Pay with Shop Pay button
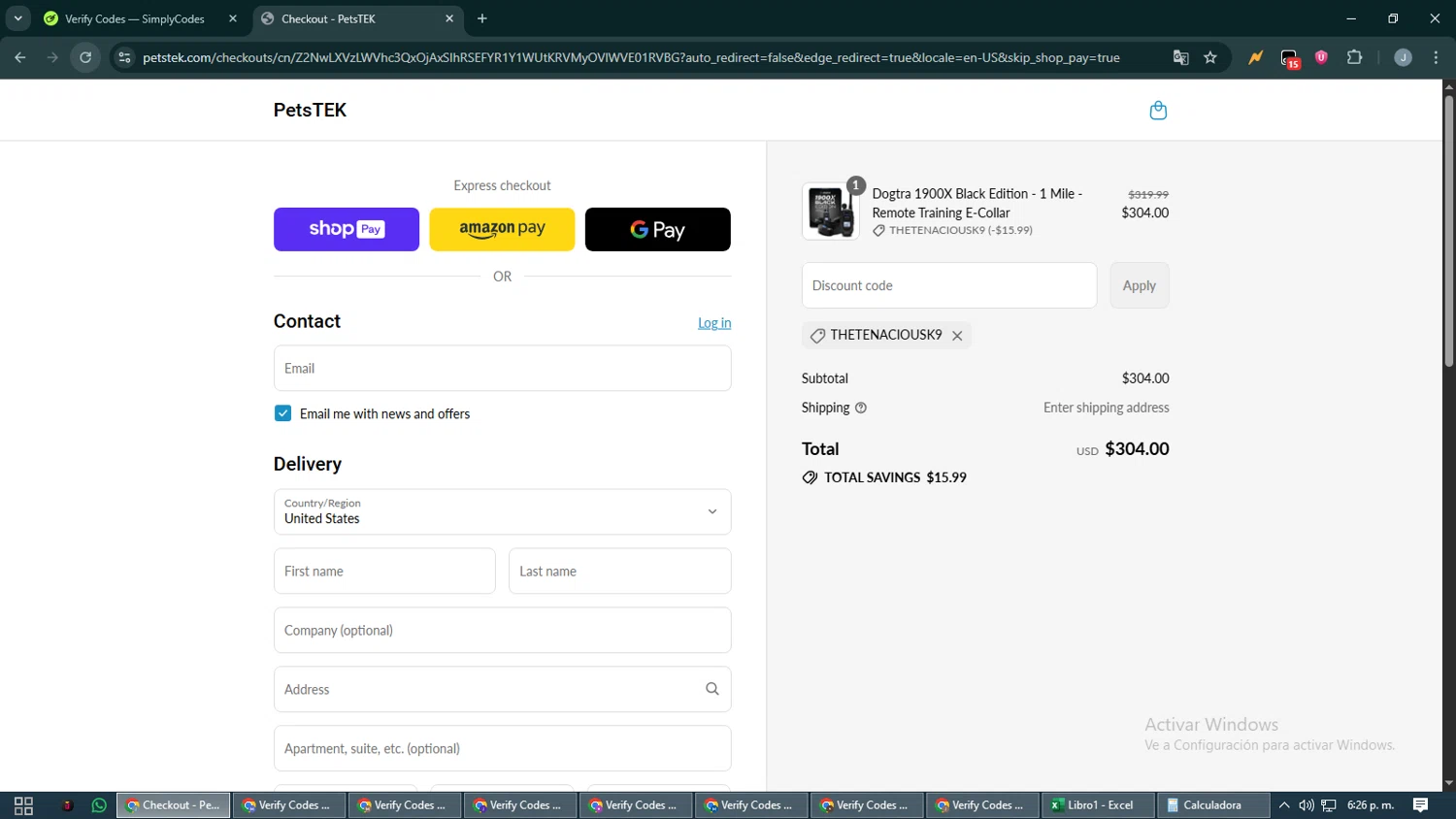Screen dimensions: 1456x819 click(x=347, y=230)
